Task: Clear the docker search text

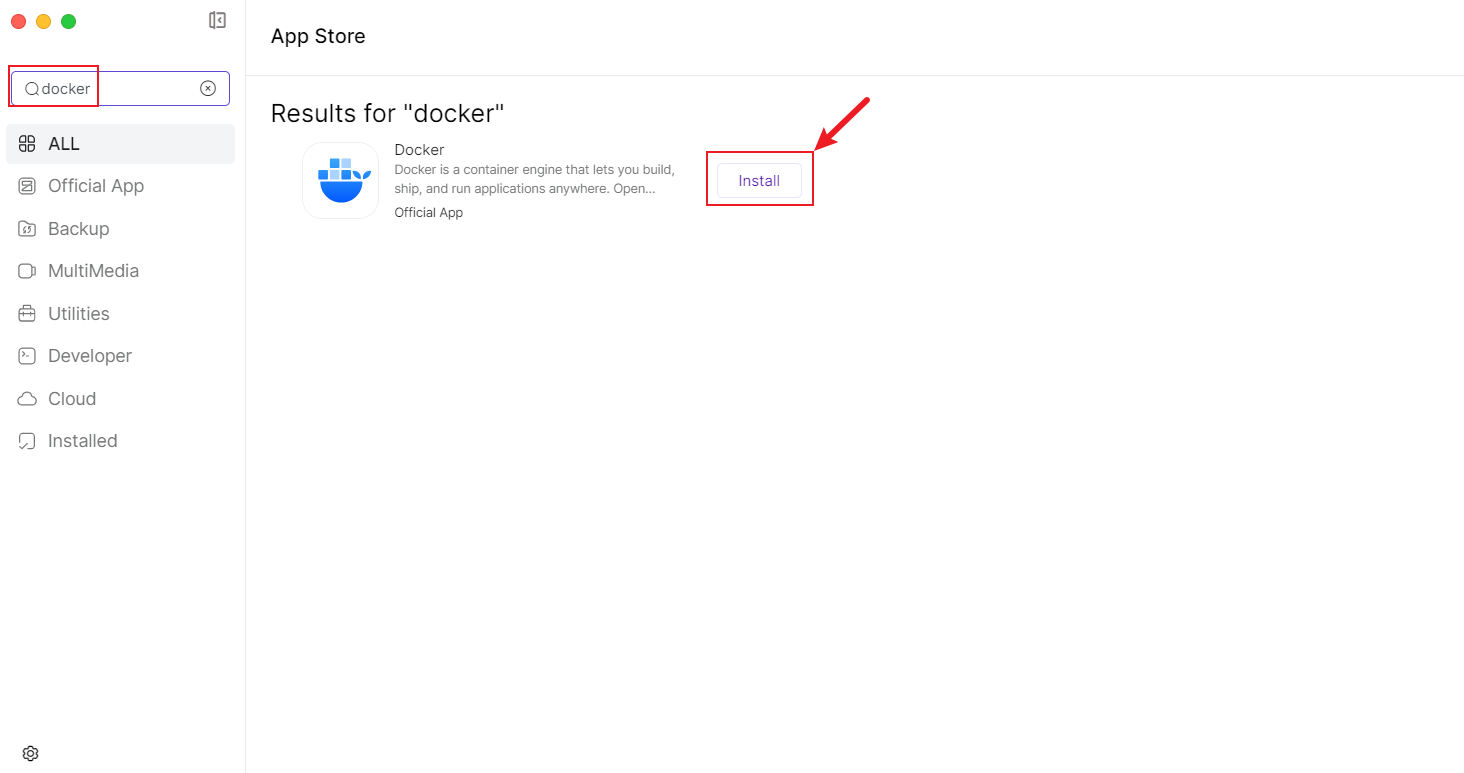Action: coord(208,88)
